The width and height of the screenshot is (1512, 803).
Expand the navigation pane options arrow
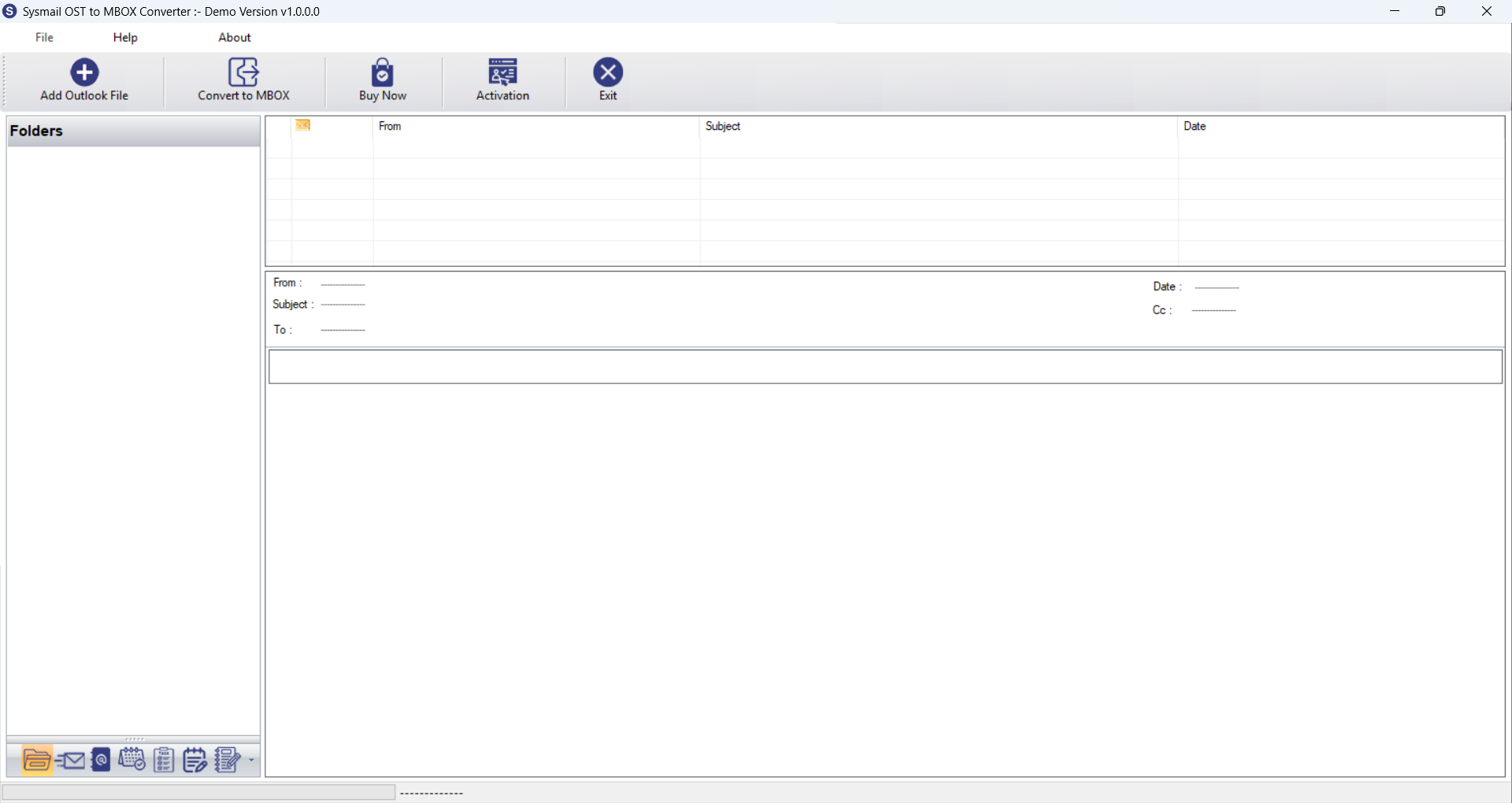coord(251,760)
